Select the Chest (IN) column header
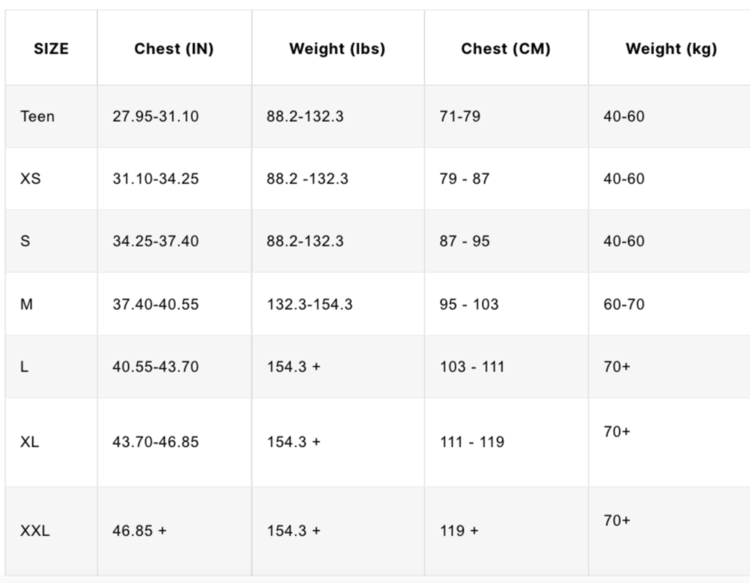 (x=174, y=48)
